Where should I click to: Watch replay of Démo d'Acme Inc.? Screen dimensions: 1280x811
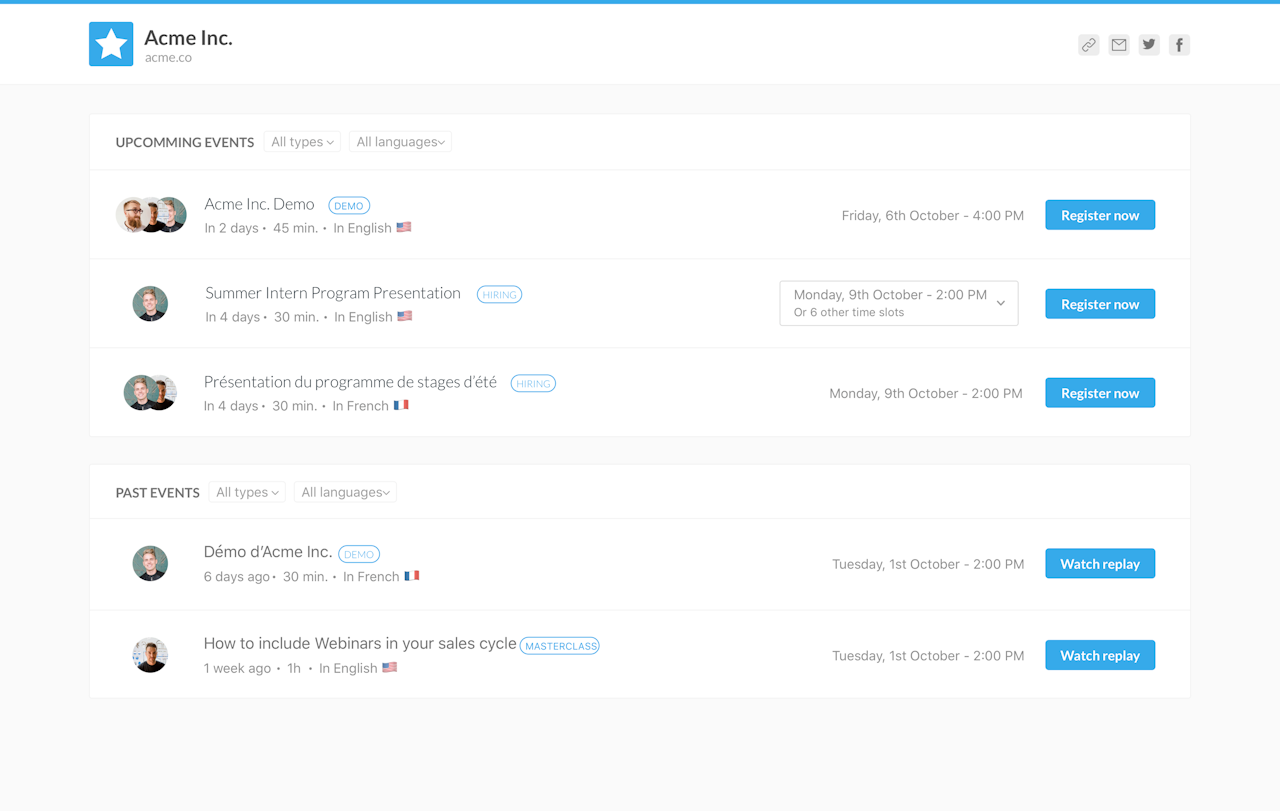point(1100,564)
